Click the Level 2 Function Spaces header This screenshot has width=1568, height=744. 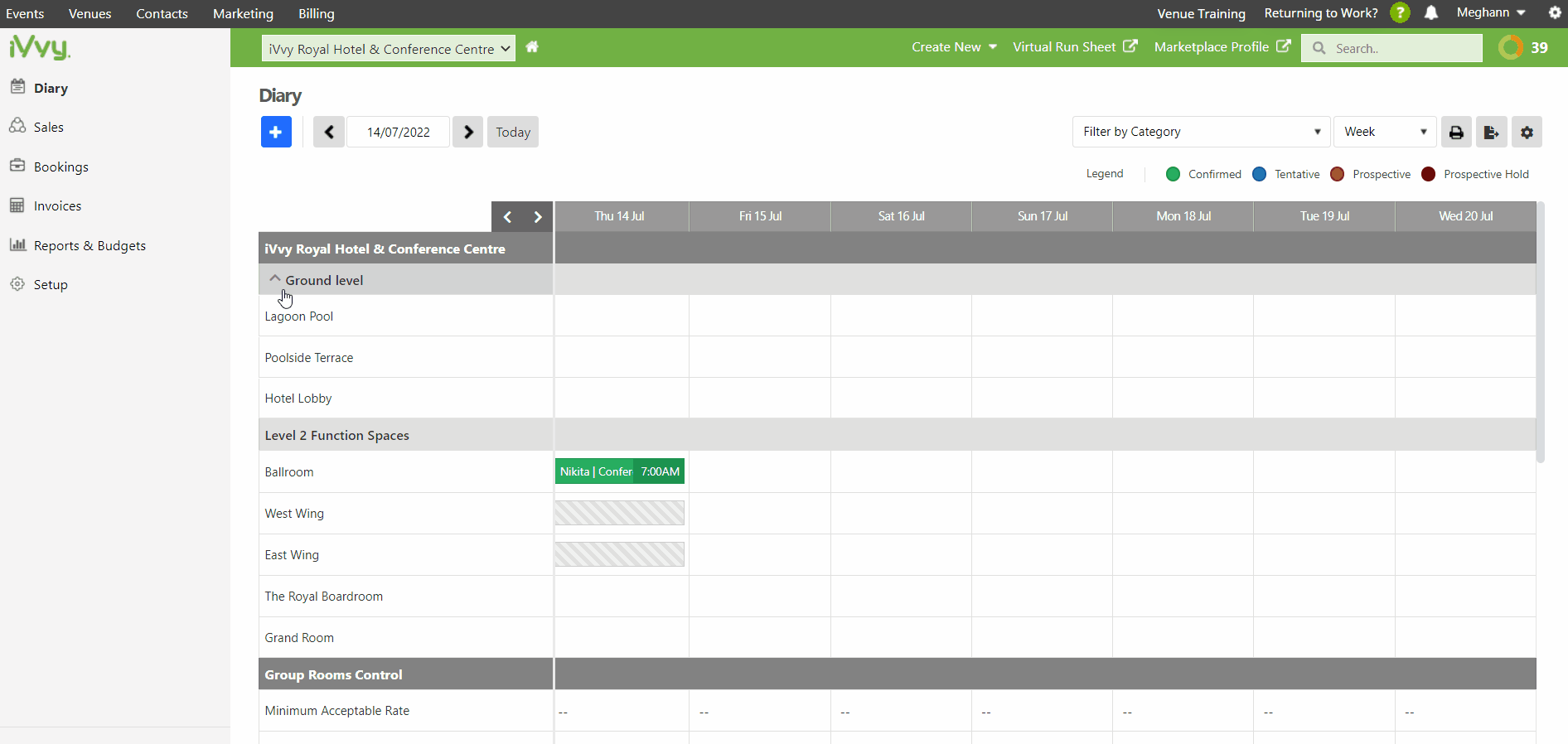(x=405, y=435)
